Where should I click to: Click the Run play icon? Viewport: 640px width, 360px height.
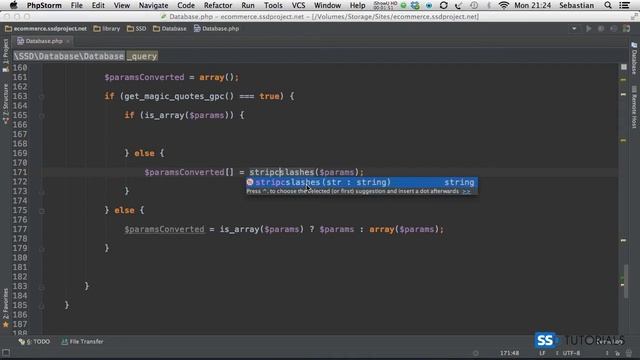588,29
